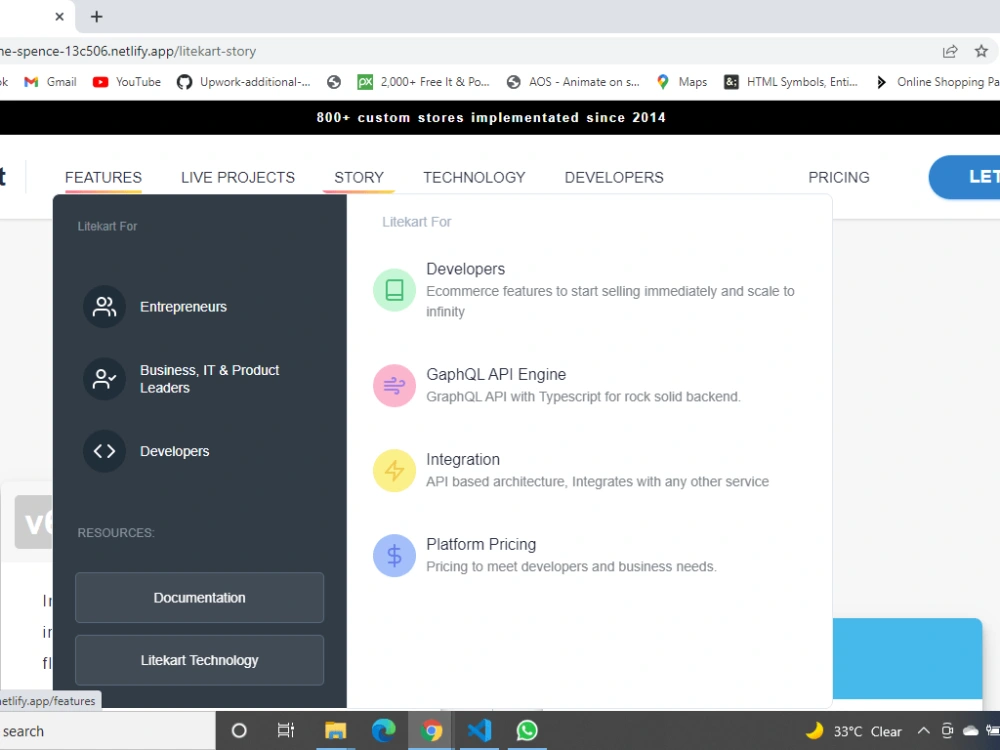Select Developers link in the dark panel

[174, 451]
